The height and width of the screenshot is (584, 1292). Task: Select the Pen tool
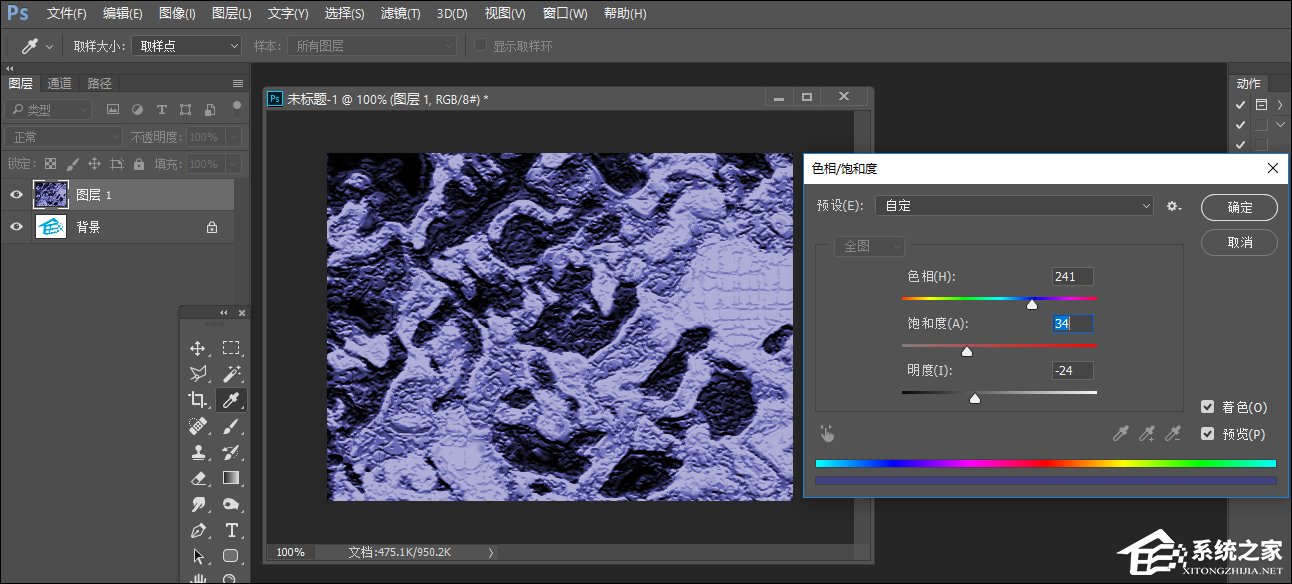(199, 530)
